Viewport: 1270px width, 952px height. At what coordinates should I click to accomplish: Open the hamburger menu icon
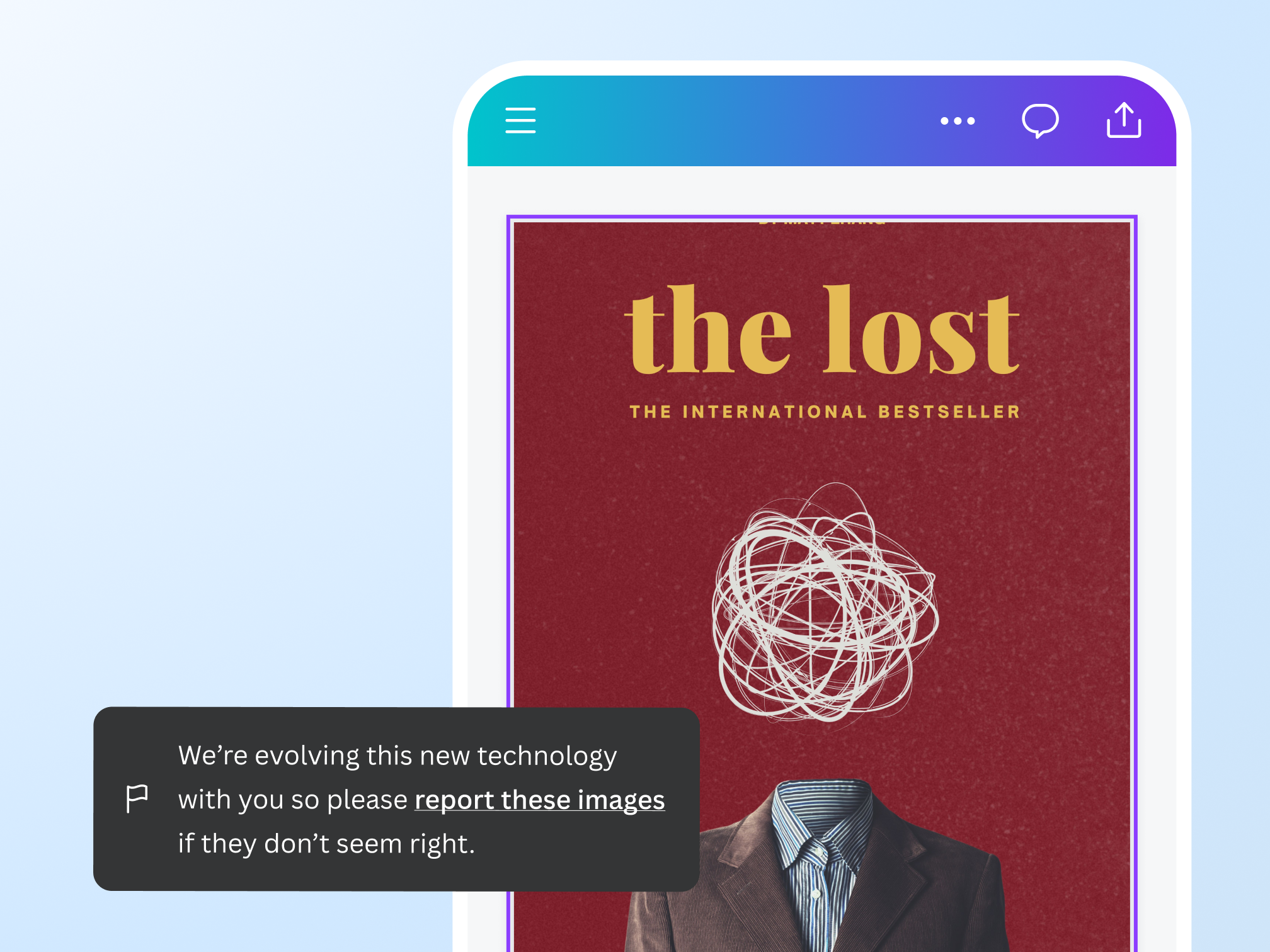pyautogui.click(x=520, y=120)
